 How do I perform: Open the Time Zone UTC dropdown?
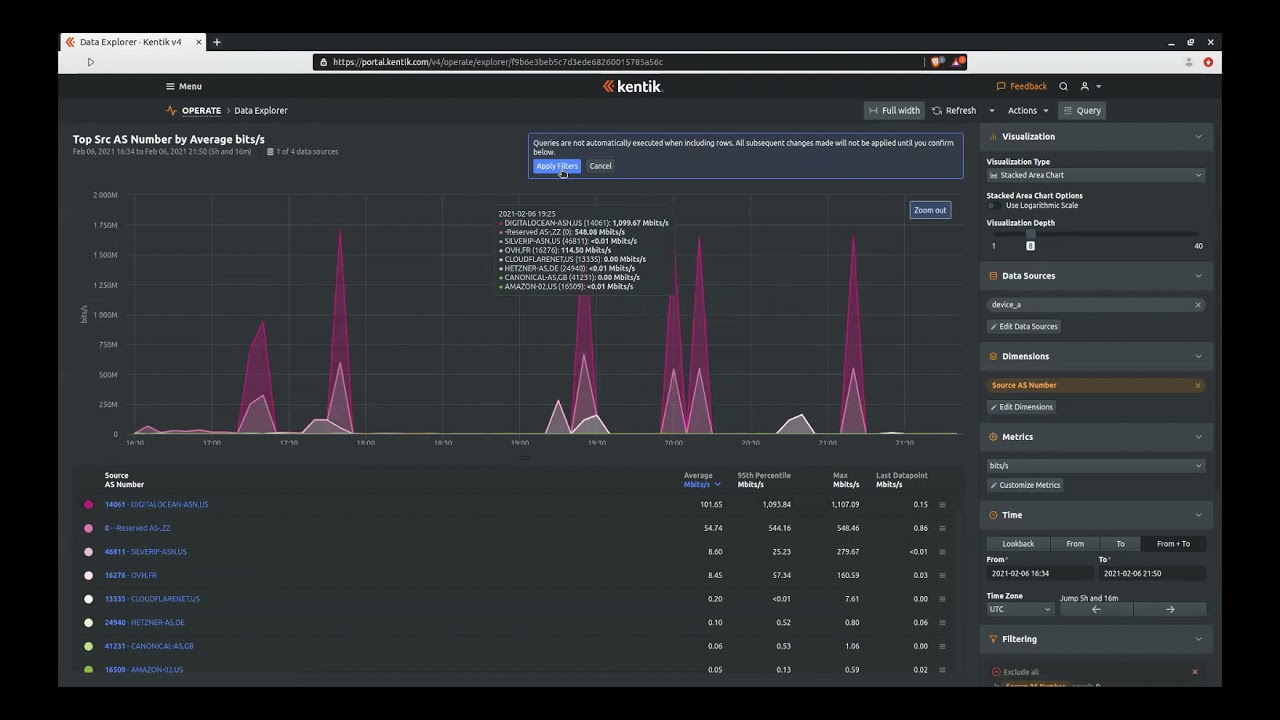1020,609
